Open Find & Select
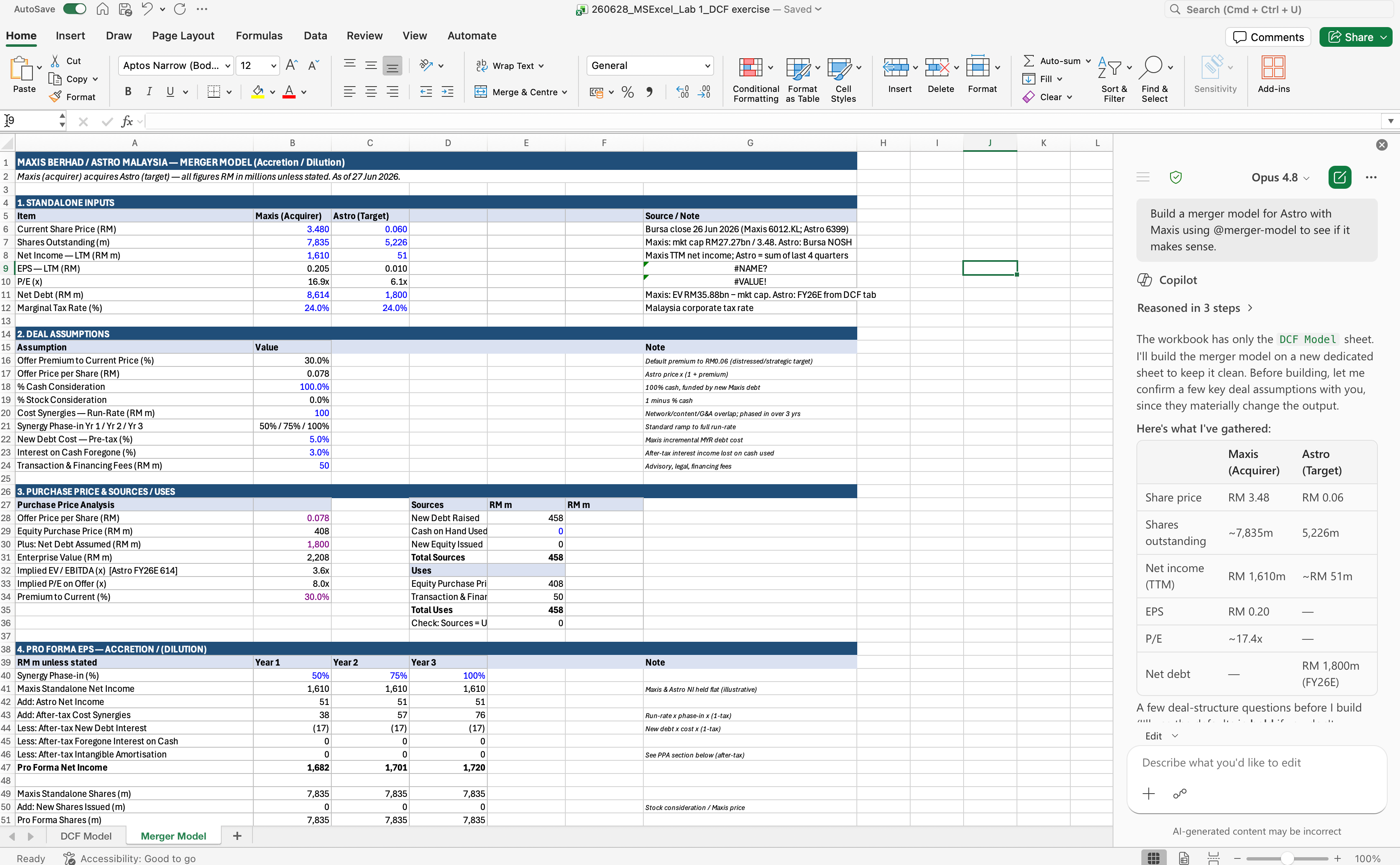Screen dimensions: 1400x865 (x=1155, y=79)
